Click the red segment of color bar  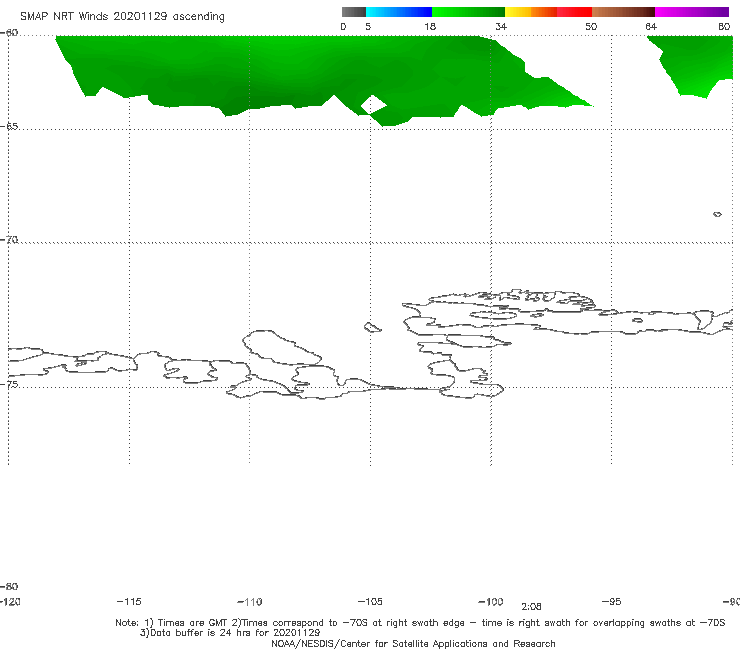click(x=574, y=12)
